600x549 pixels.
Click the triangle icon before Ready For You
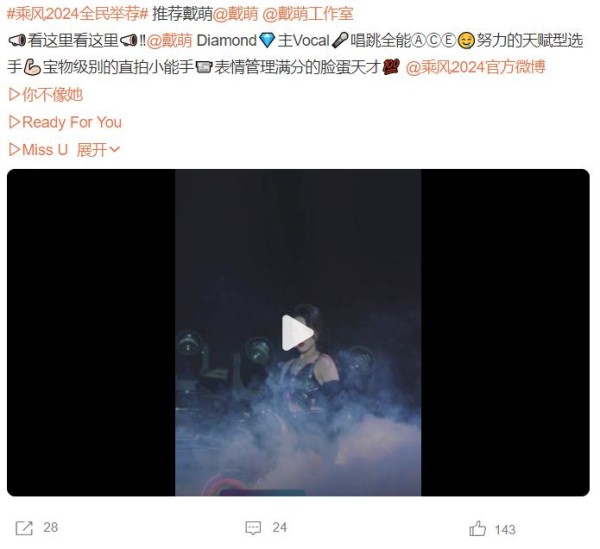14,122
